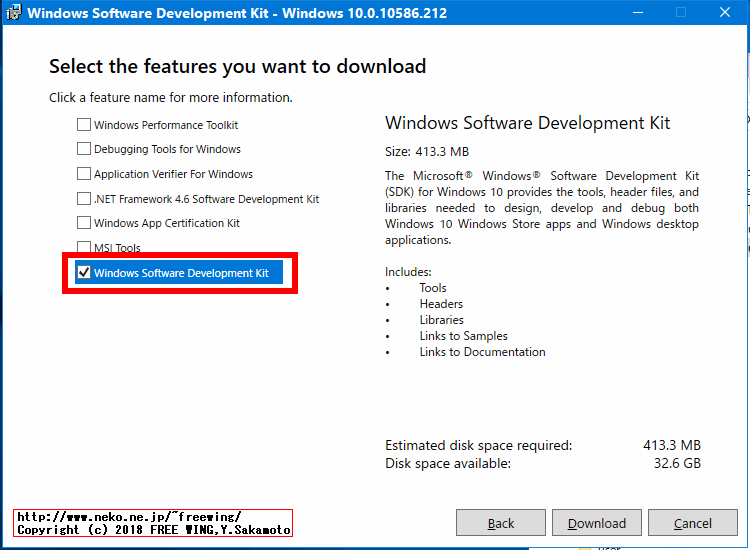Click highlighted 'Windows Software Development Kit' label
Screen dimensions: 750x550
[x=181, y=273]
